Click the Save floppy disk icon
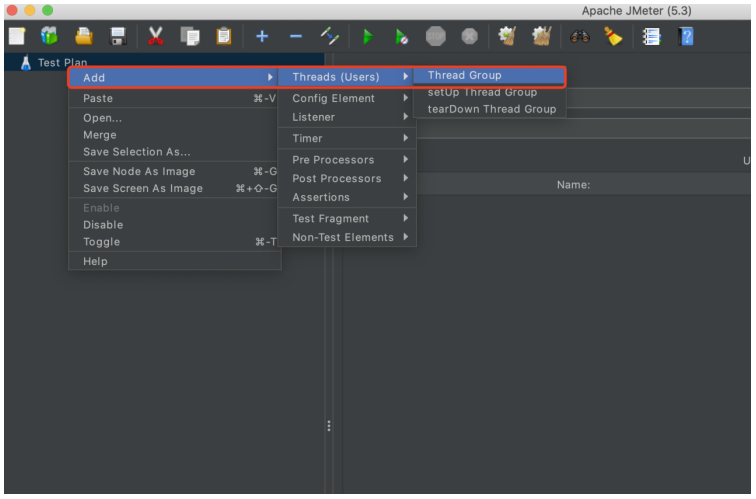 click(118, 36)
